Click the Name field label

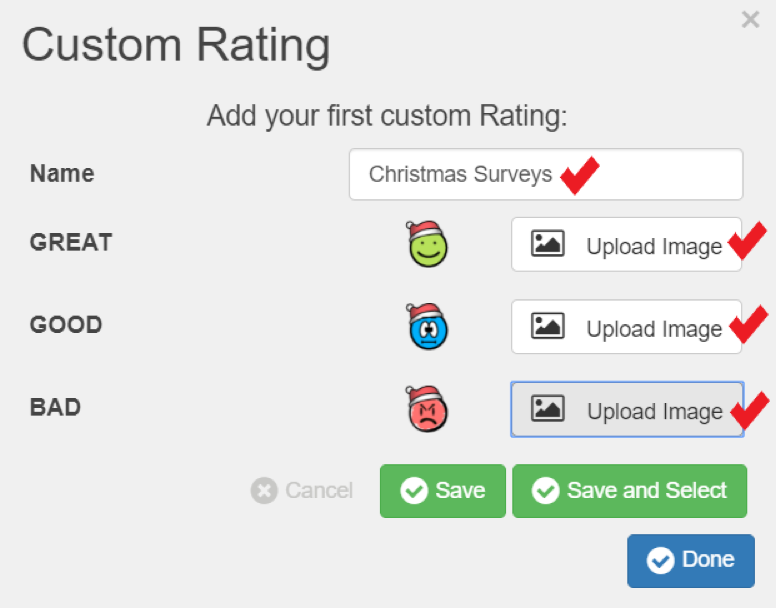tap(62, 174)
